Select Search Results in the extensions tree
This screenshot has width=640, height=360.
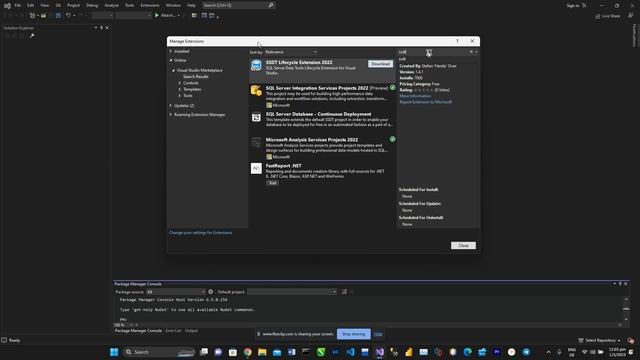(x=196, y=76)
